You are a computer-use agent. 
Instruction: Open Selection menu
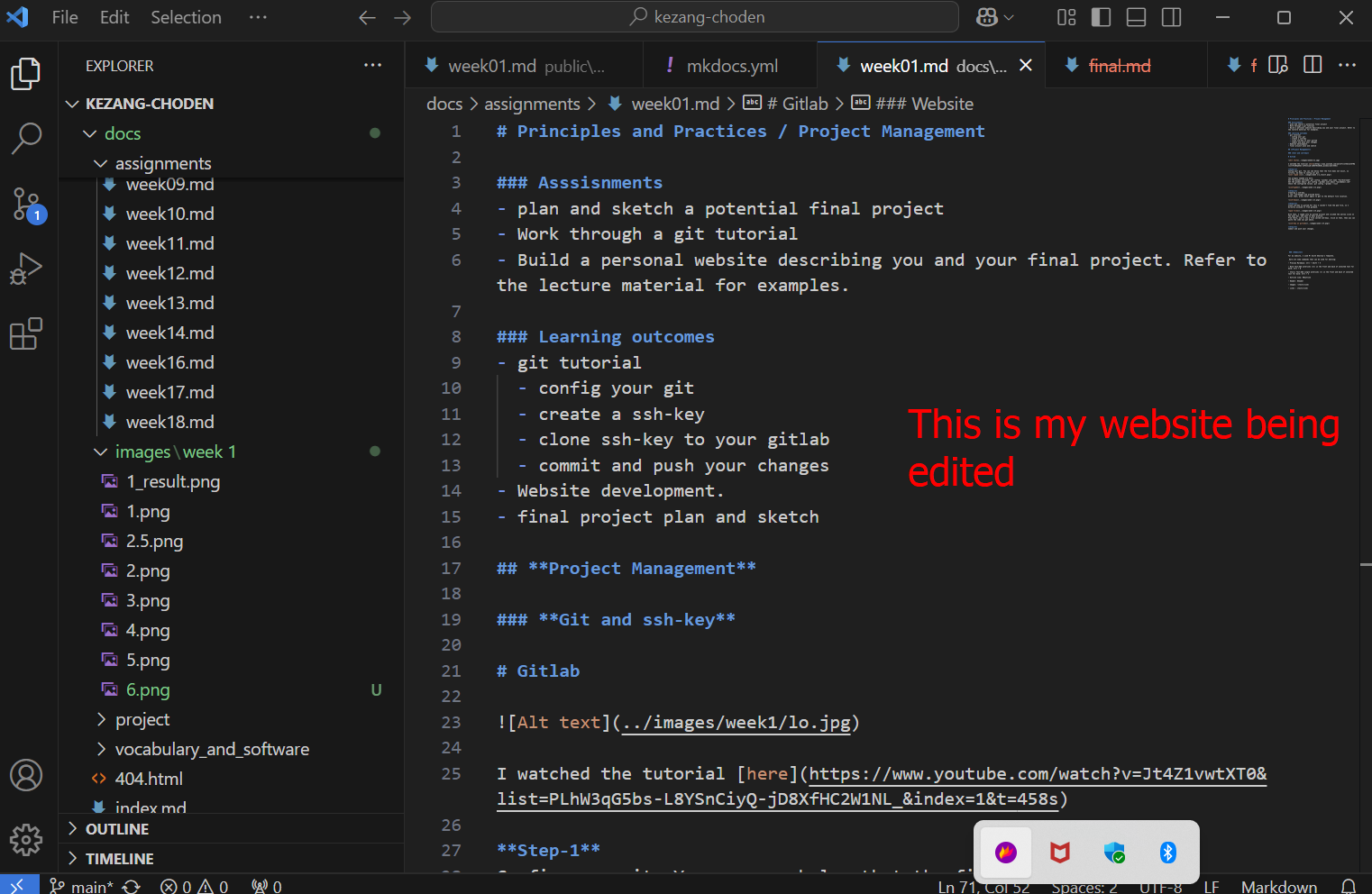coord(186,17)
